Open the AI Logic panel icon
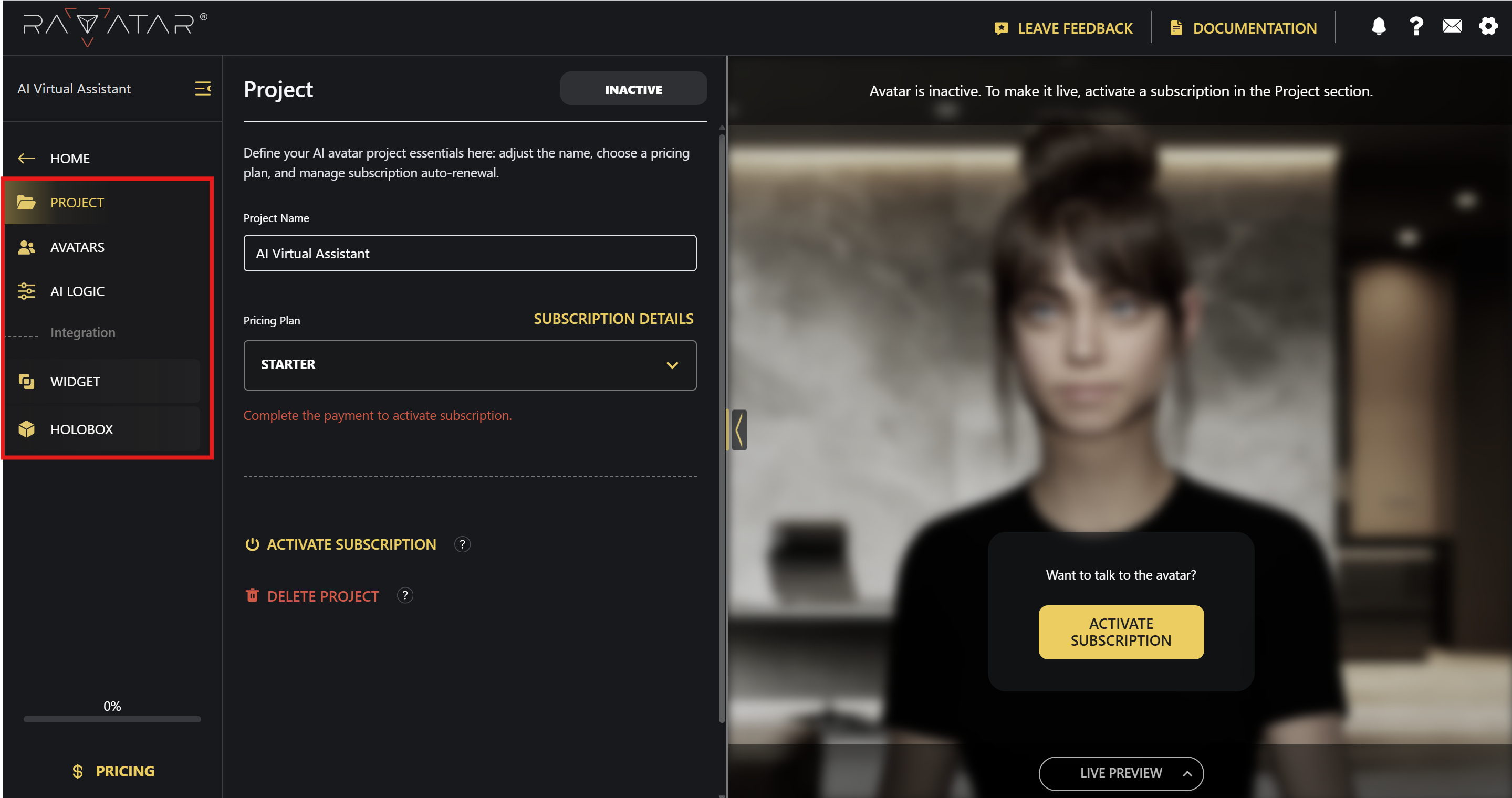 pyautogui.click(x=26, y=290)
